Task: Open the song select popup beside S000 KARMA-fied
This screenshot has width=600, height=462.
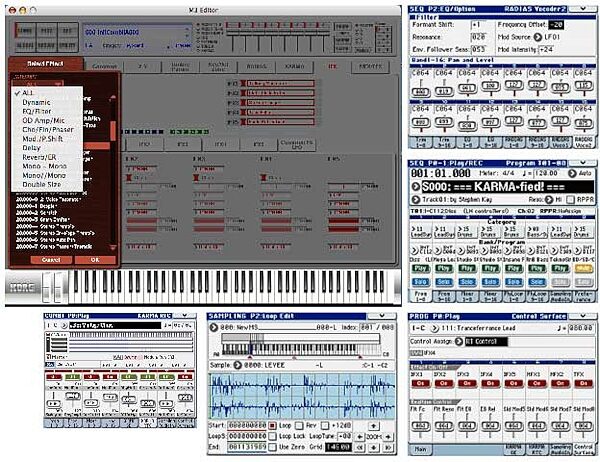Action: [416, 186]
